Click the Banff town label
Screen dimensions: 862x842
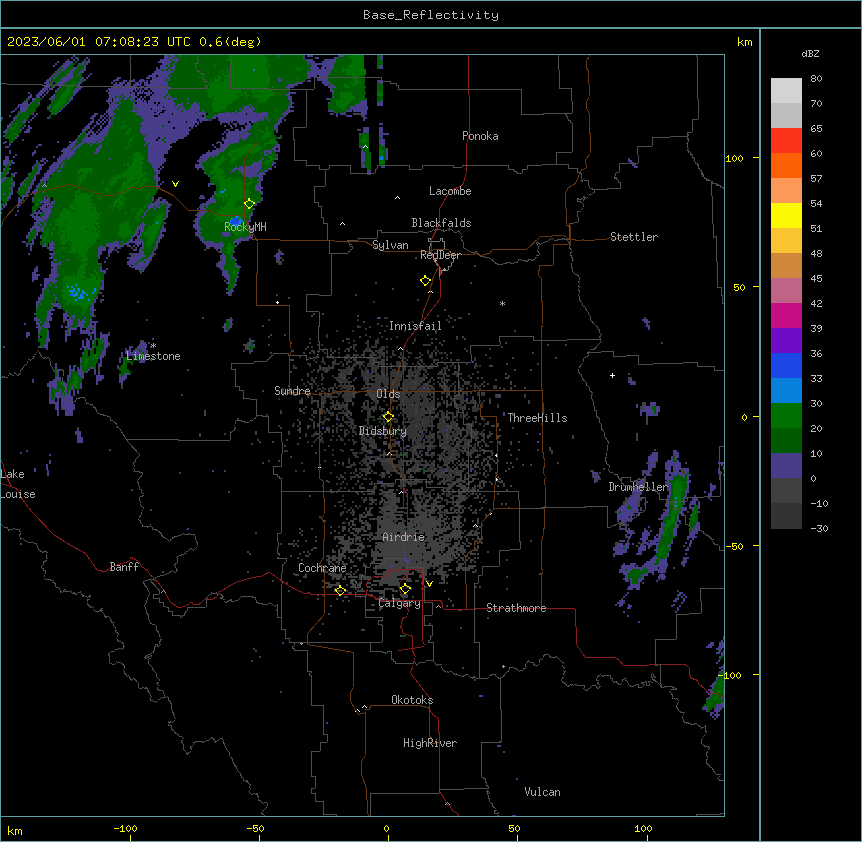pos(124,567)
